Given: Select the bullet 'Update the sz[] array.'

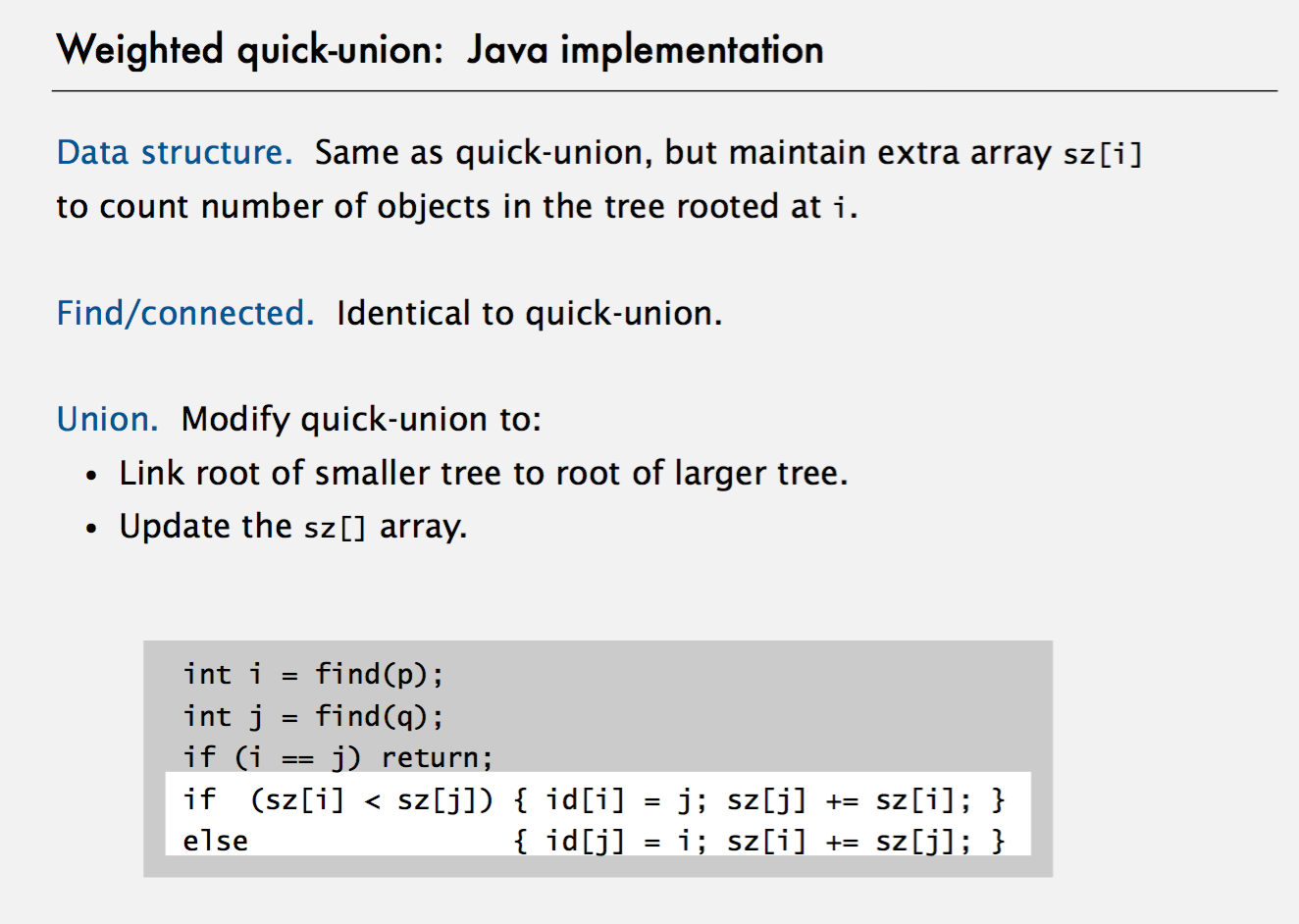Looking at the screenshot, I should [x=292, y=527].
